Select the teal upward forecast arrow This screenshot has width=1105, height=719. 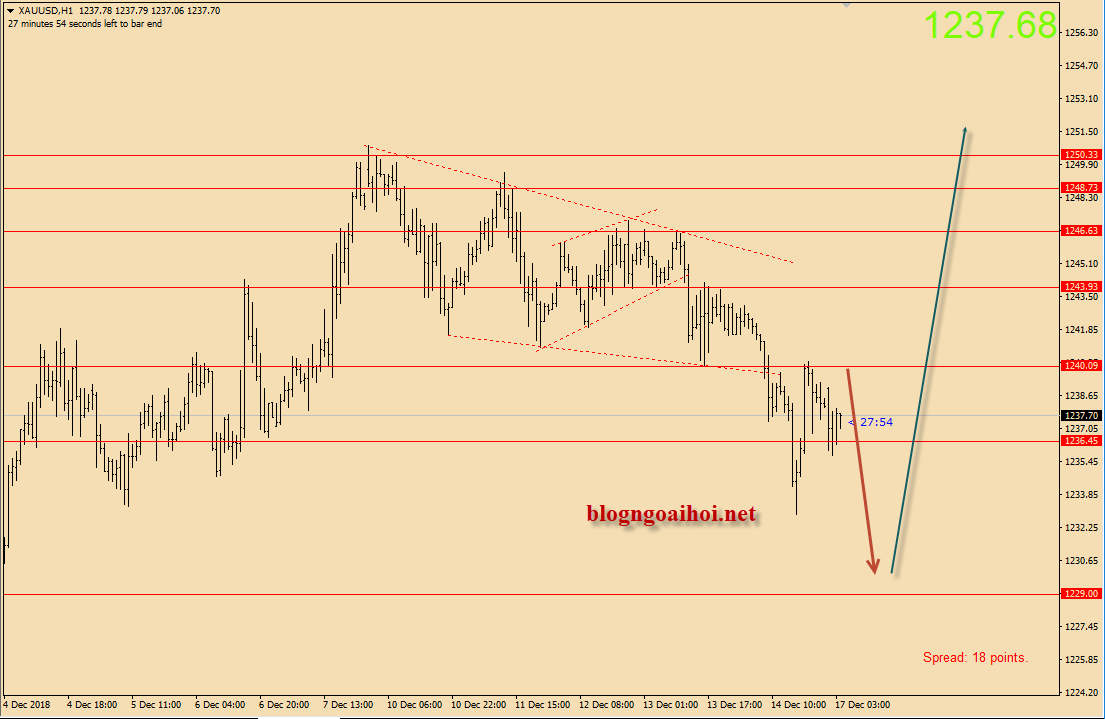[929, 350]
